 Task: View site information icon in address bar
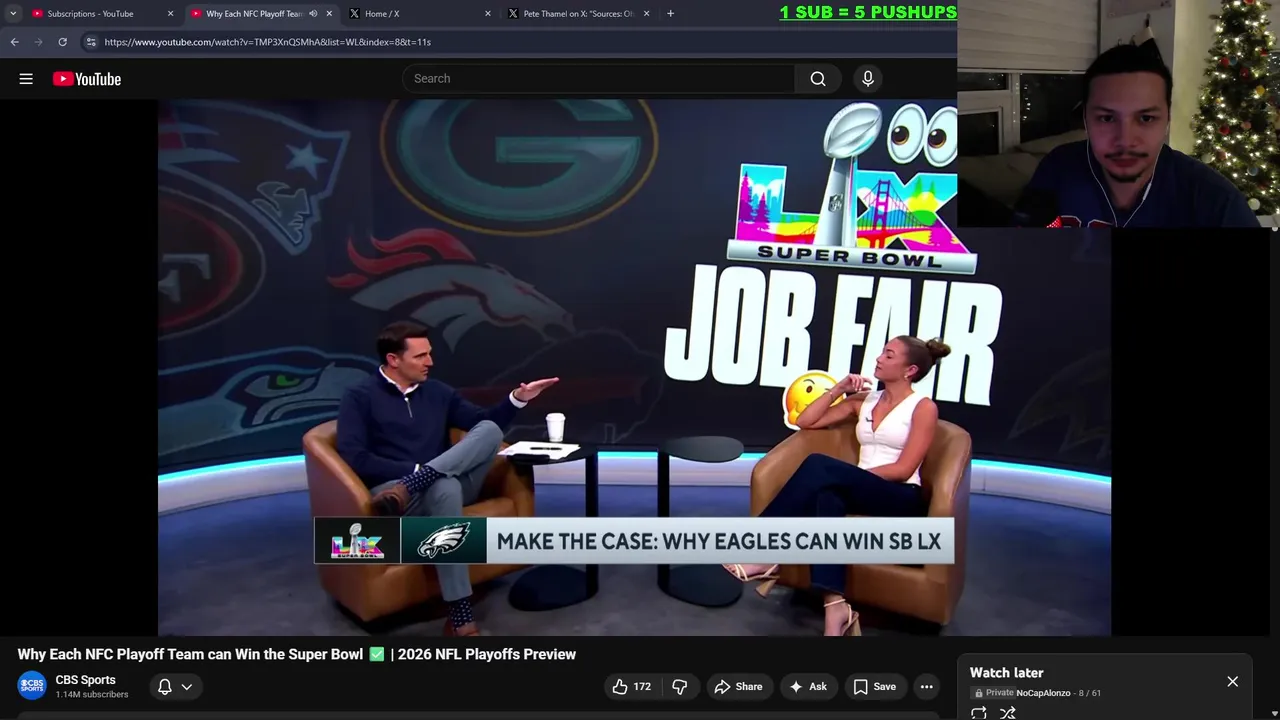click(91, 42)
